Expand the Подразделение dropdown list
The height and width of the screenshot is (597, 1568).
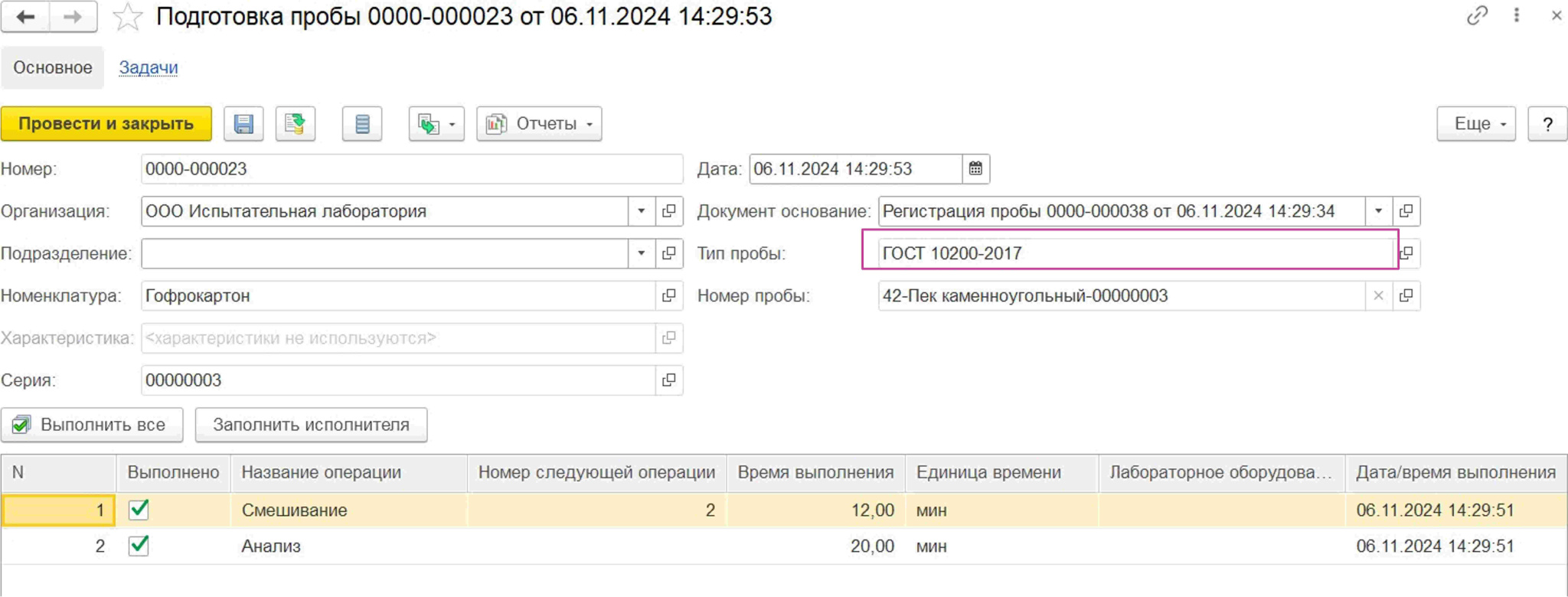click(642, 253)
